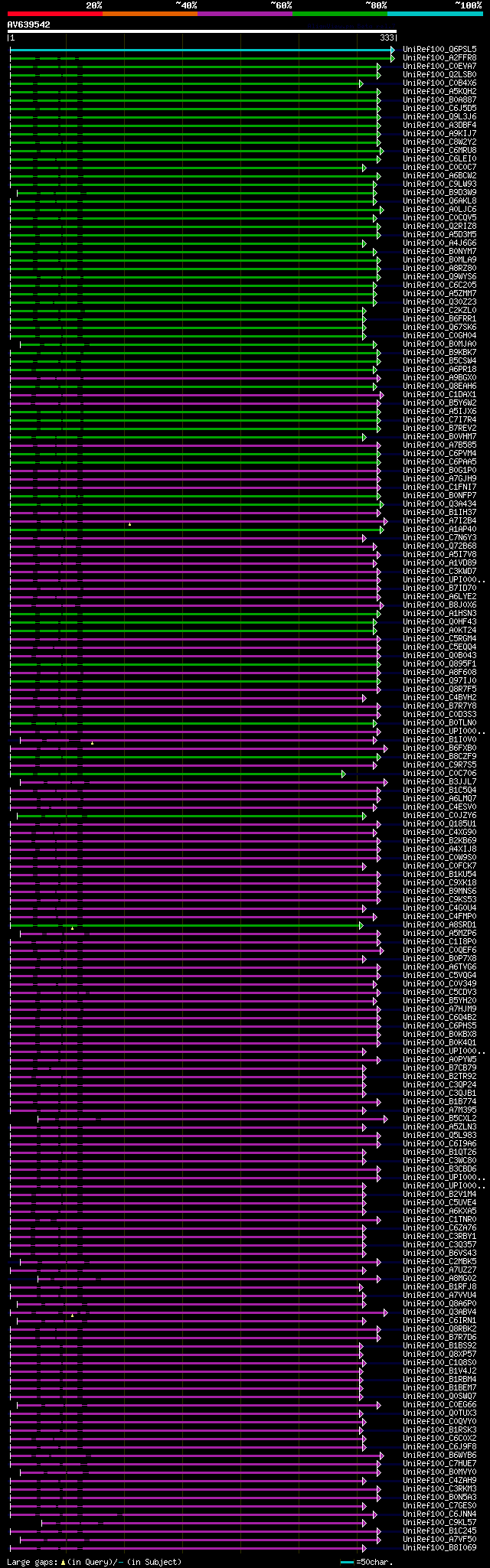Click the red 20% identity legend segment
This screenshot has width=490, height=1568.
54,14
